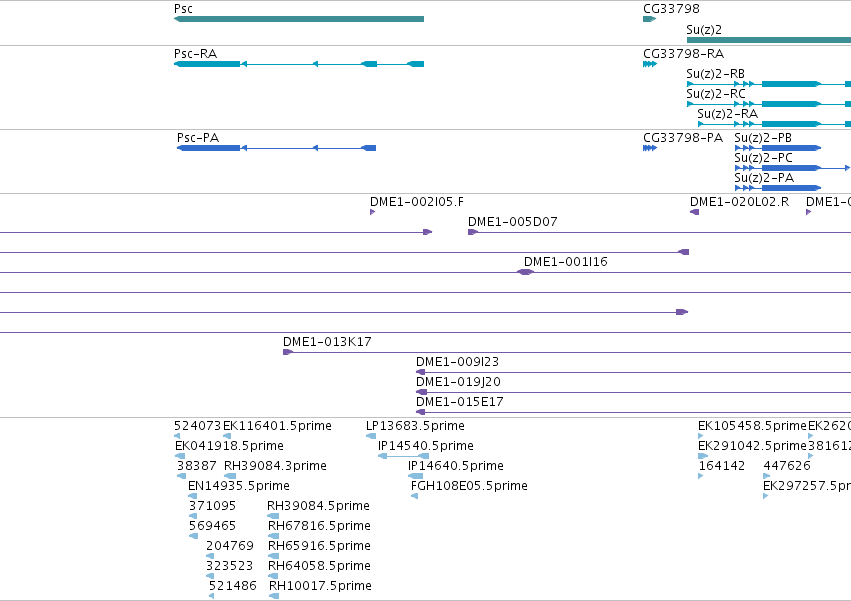This screenshot has width=851, height=601.
Task: Select the Su(z)2 gene bar
Action: coord(769,40)
